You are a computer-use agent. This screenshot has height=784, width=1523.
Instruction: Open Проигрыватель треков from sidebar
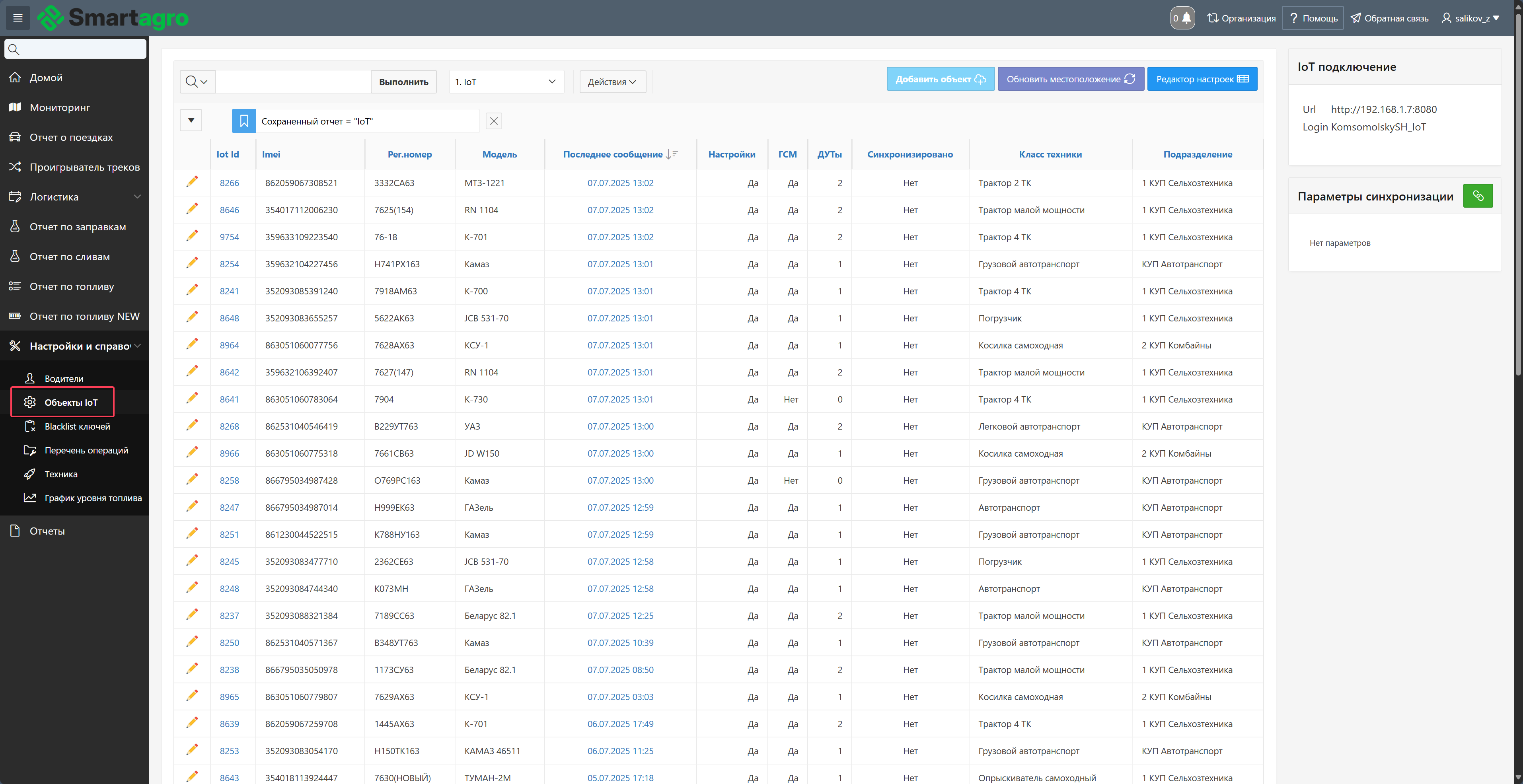85,167
